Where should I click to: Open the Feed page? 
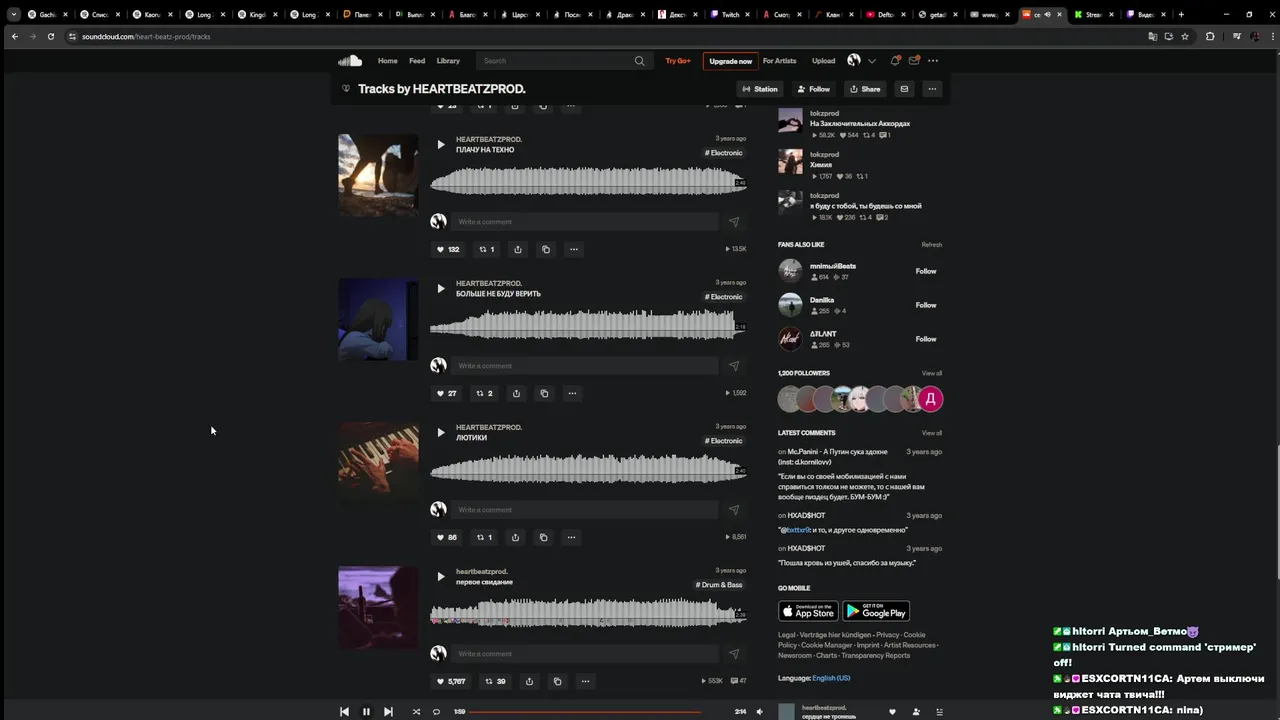tap(417, 61)
